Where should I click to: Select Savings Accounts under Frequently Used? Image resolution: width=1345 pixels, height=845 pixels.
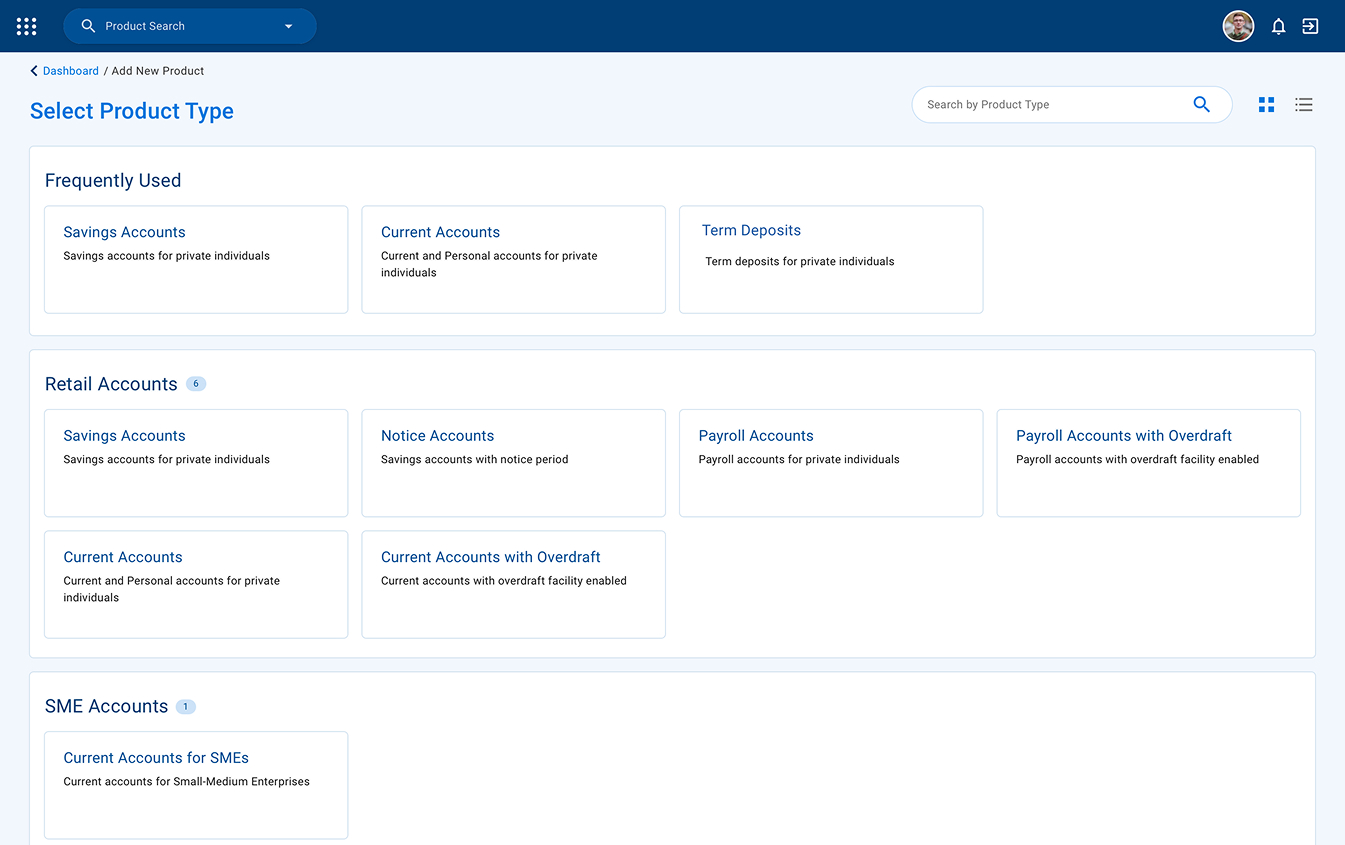(x=196, y=260)
